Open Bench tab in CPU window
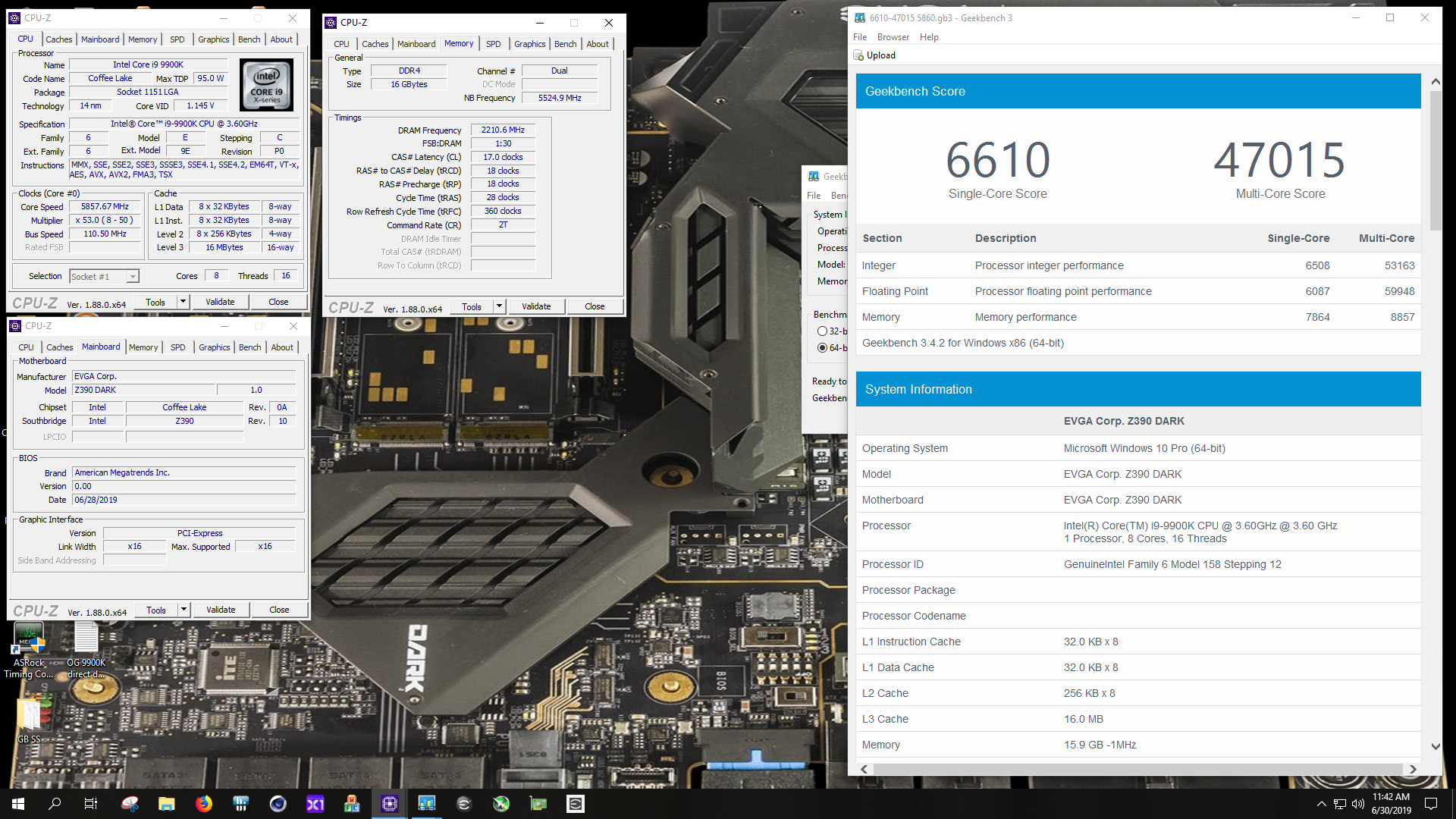The height and width of the screenshot is (819, 1456). tap(249, 39)
